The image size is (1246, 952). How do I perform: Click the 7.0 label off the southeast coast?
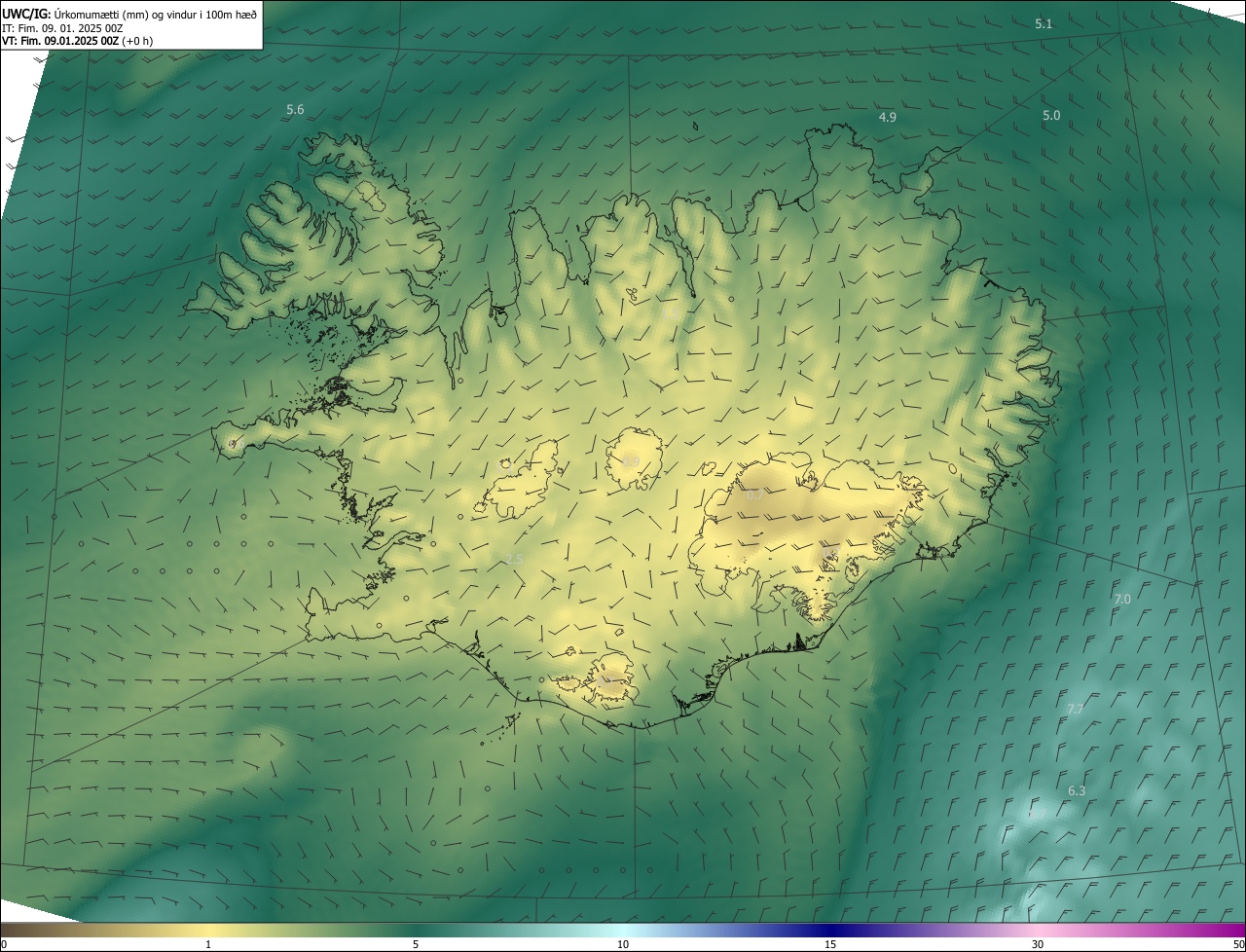pos(1122,600)
